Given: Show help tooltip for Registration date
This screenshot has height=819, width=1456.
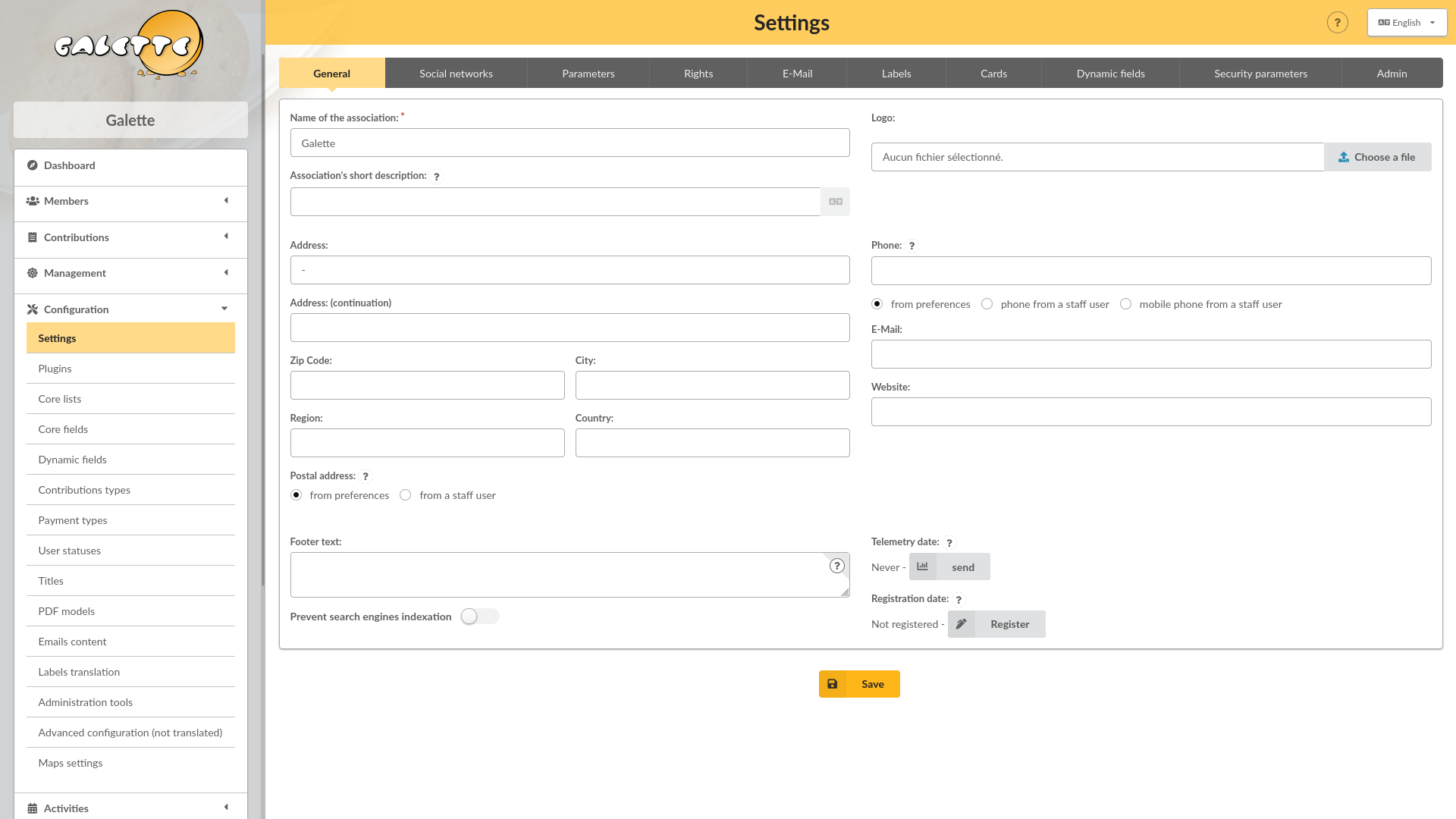Looking at the screenshot, I should click(x=959, y=600).
